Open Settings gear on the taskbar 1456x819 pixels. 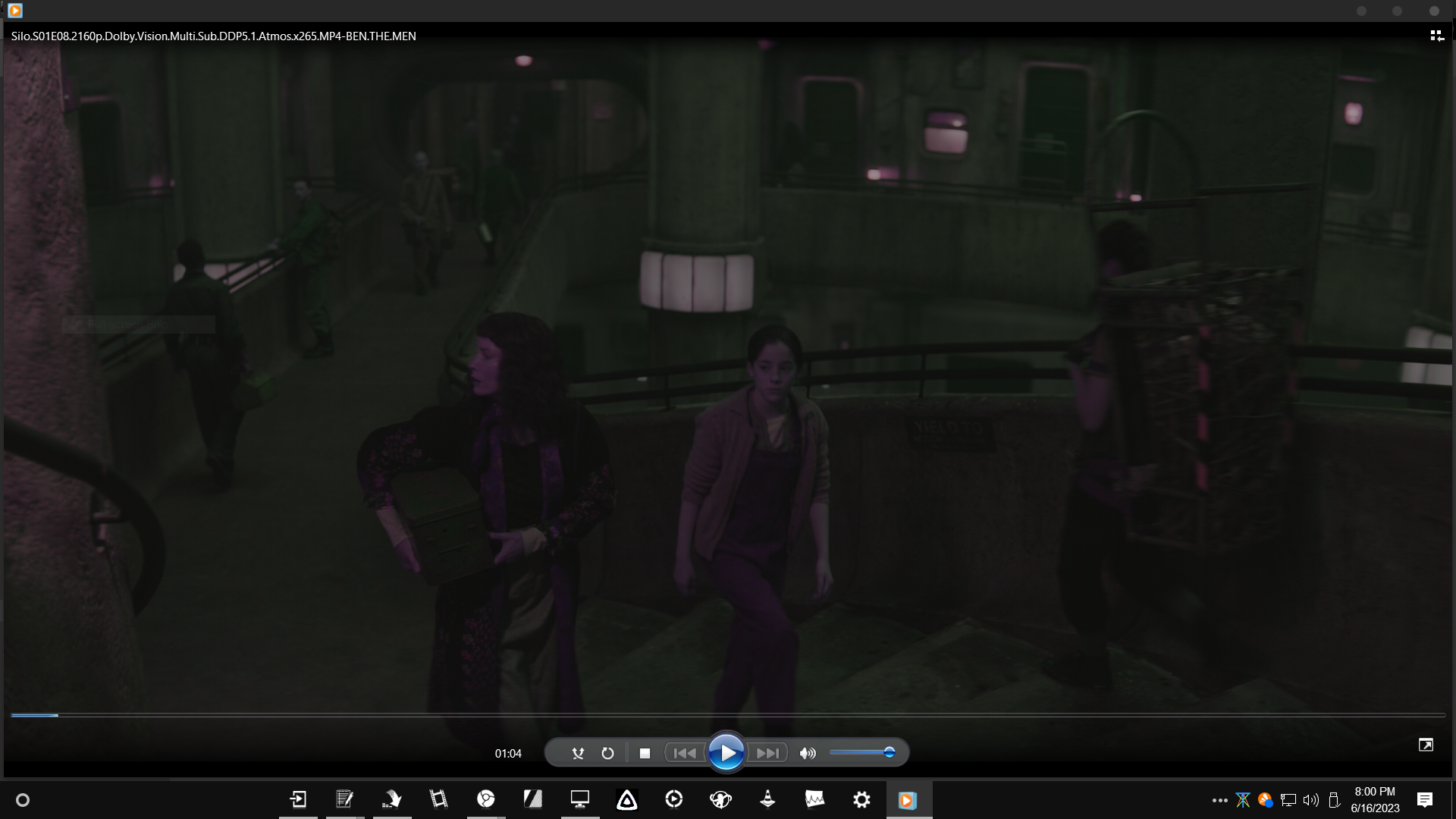862,799
